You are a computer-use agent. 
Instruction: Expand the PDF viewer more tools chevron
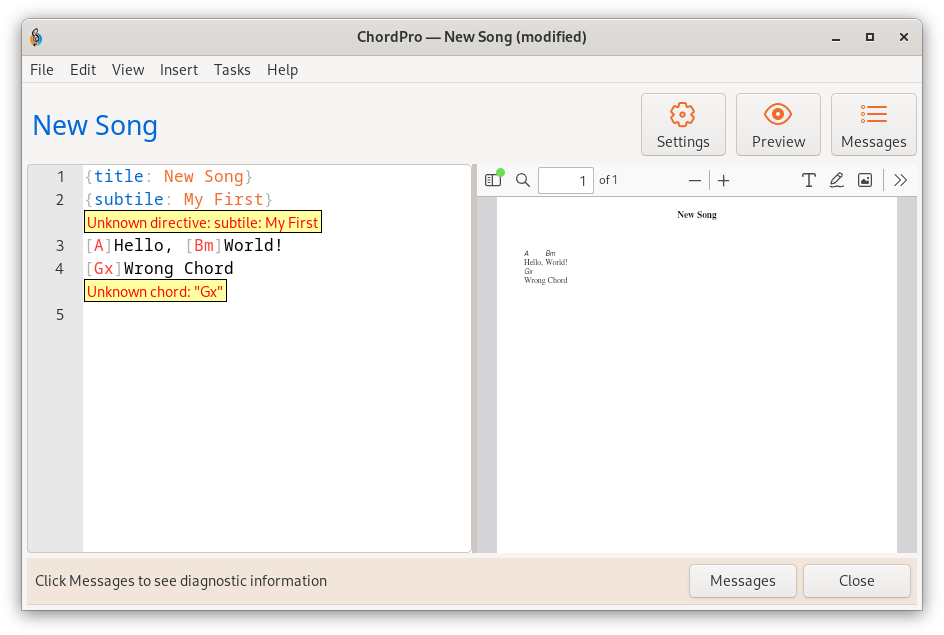click(x=900, y=180)
